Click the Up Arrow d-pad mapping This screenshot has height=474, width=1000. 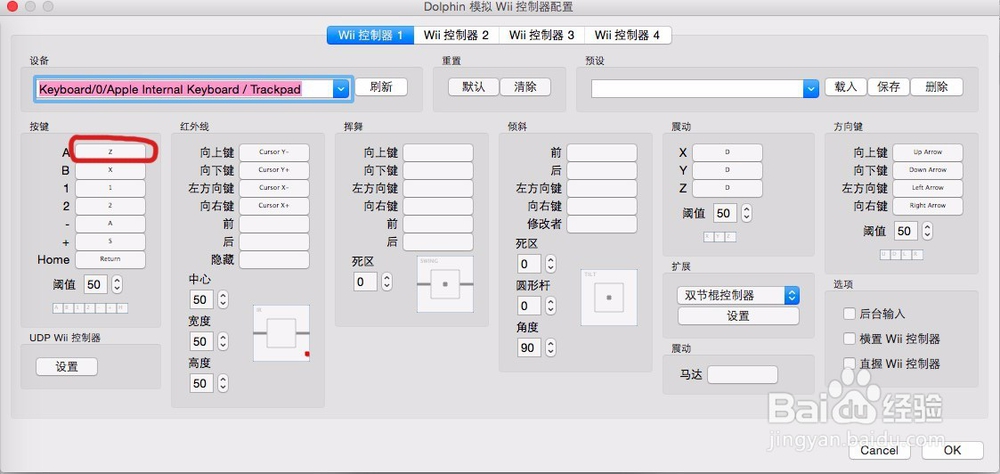click(928, 152)
